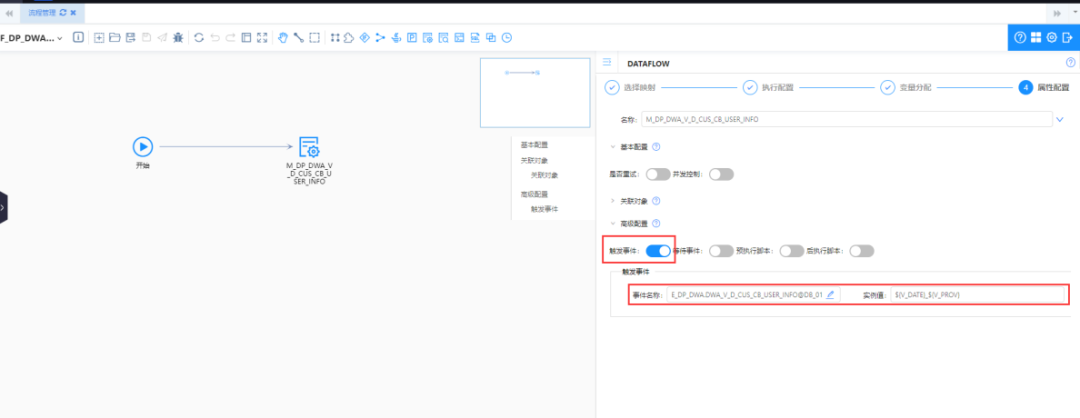The height and width of the screenshot is (418, 1080).
Task: Click the branch node icon
Action: 380,38
